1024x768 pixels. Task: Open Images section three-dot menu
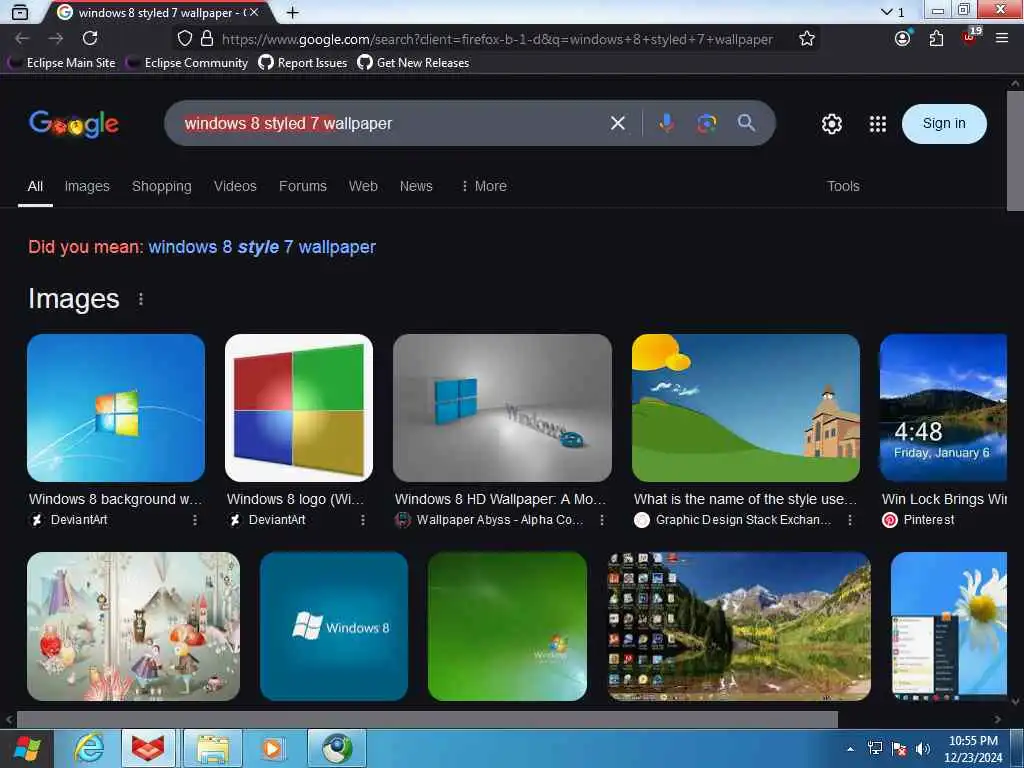[140, 299]
